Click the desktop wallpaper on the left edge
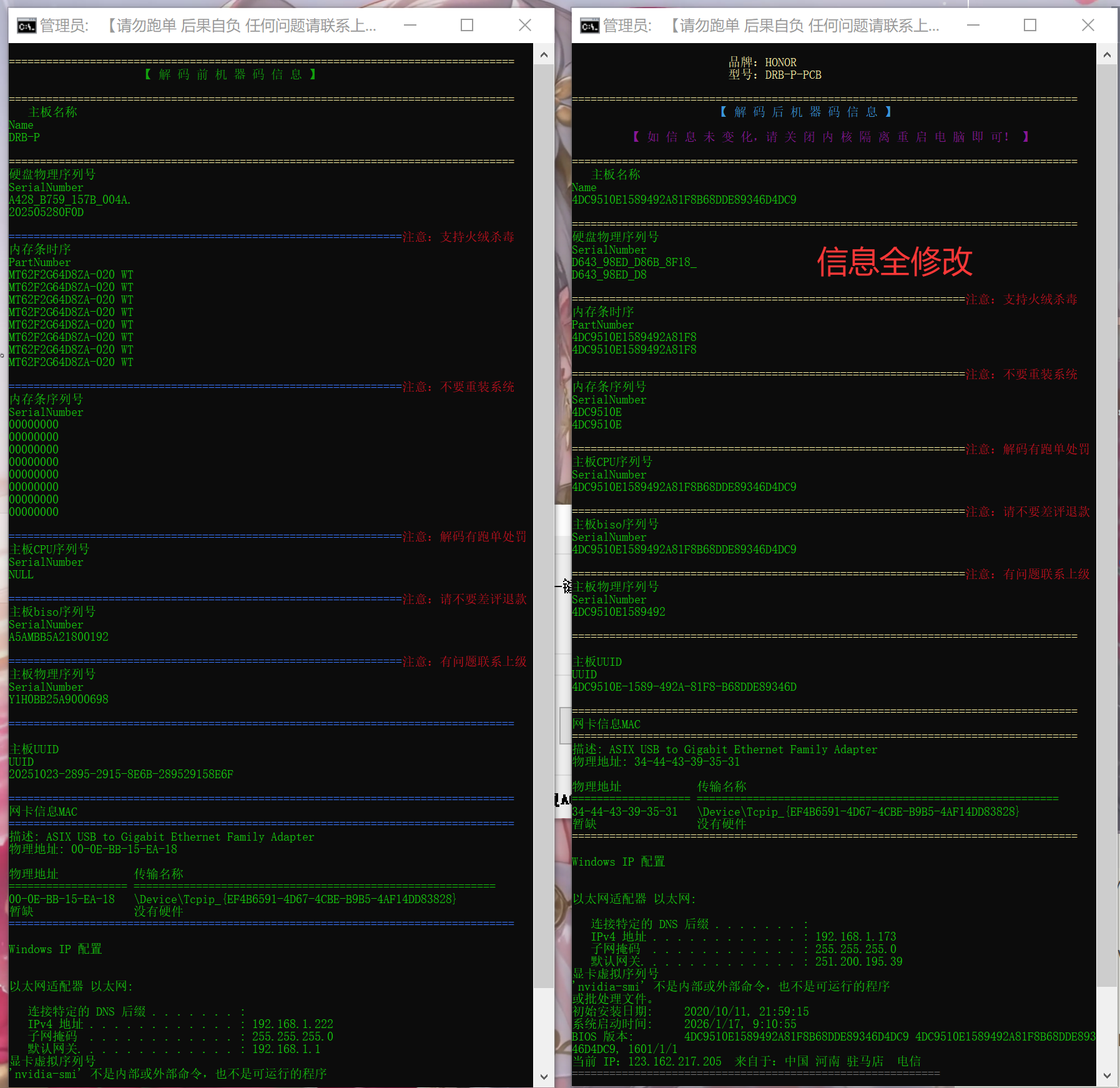Image resolution: width=1120 pixels, height=1088 pixels. click(x=3, y=562)
